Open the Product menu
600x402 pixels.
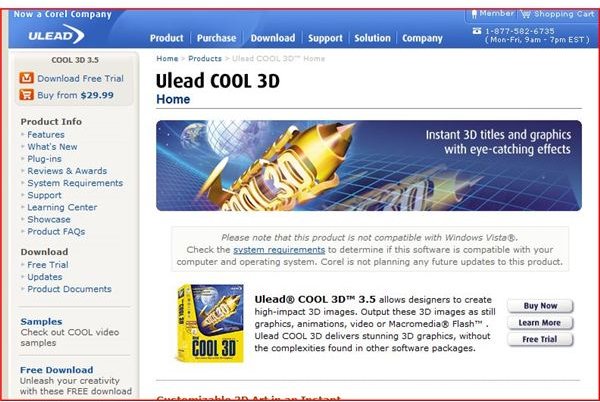(166, 38)
